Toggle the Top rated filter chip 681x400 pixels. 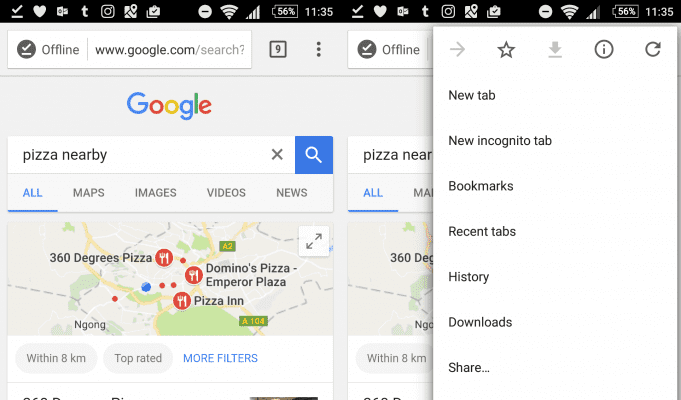point(138,358)
